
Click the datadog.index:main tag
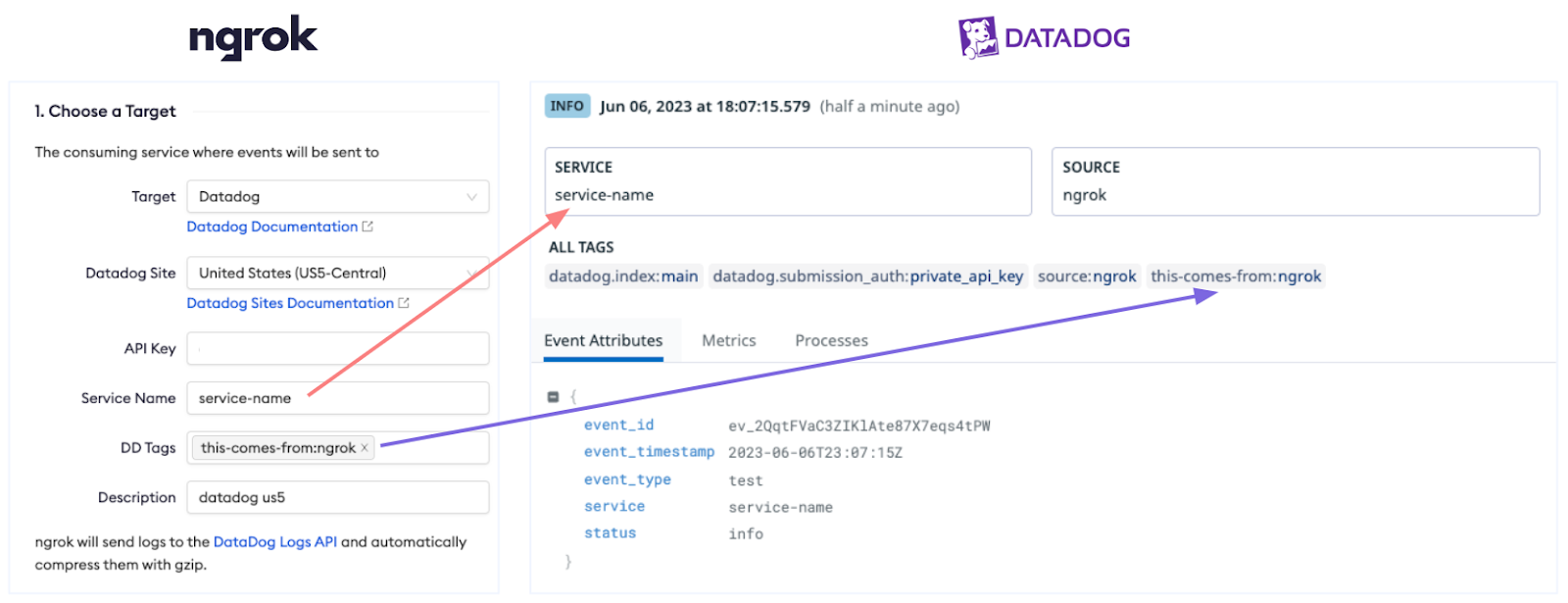[623, 276]
